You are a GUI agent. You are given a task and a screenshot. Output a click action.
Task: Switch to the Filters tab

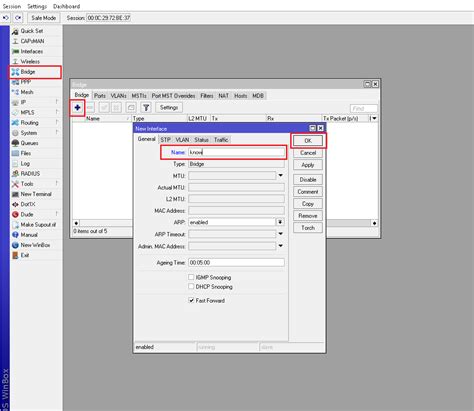pos(207,96)
